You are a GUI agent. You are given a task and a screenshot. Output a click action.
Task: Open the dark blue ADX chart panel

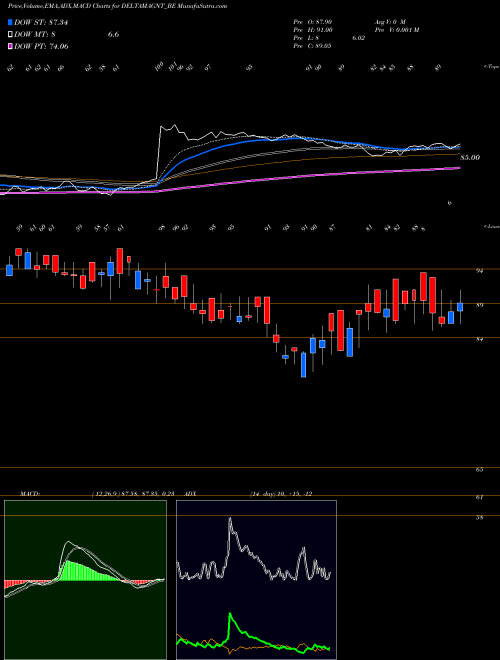(x=256, y=580)
